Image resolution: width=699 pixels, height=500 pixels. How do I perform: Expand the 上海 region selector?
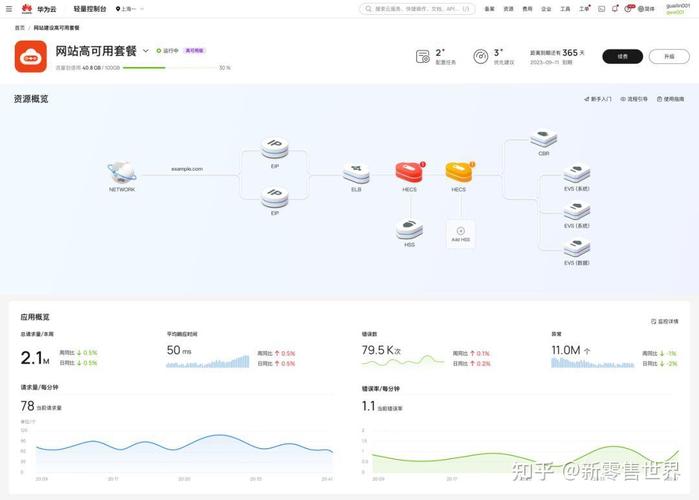tap(130, 8)
